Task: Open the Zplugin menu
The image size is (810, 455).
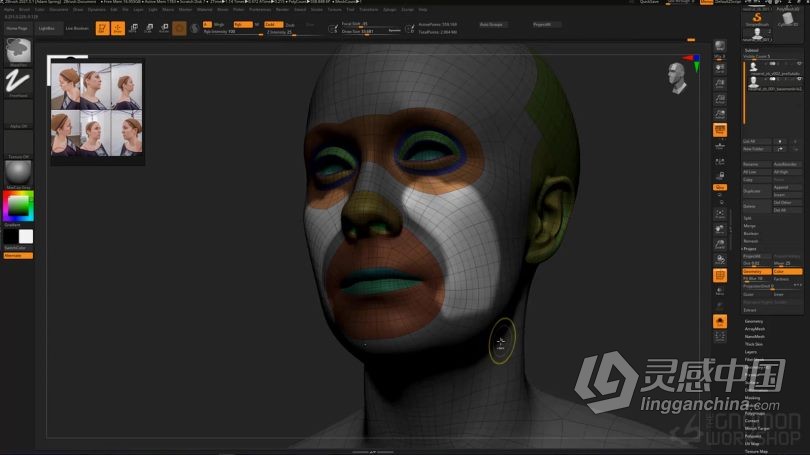Action: pos(390,9)
